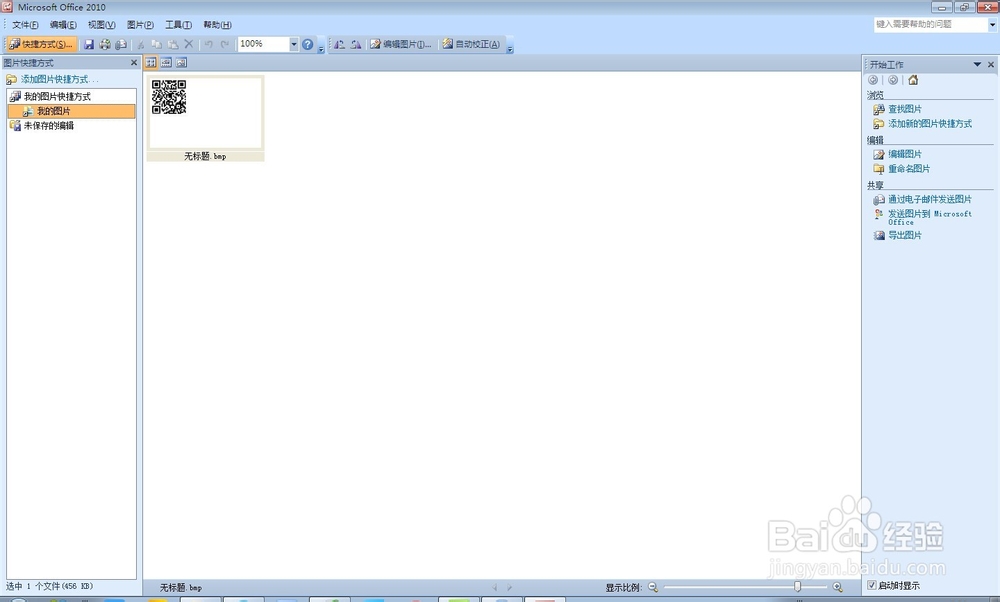Click the Print icon in toolbar
1000x602 pixels.
tap(105, 44)
